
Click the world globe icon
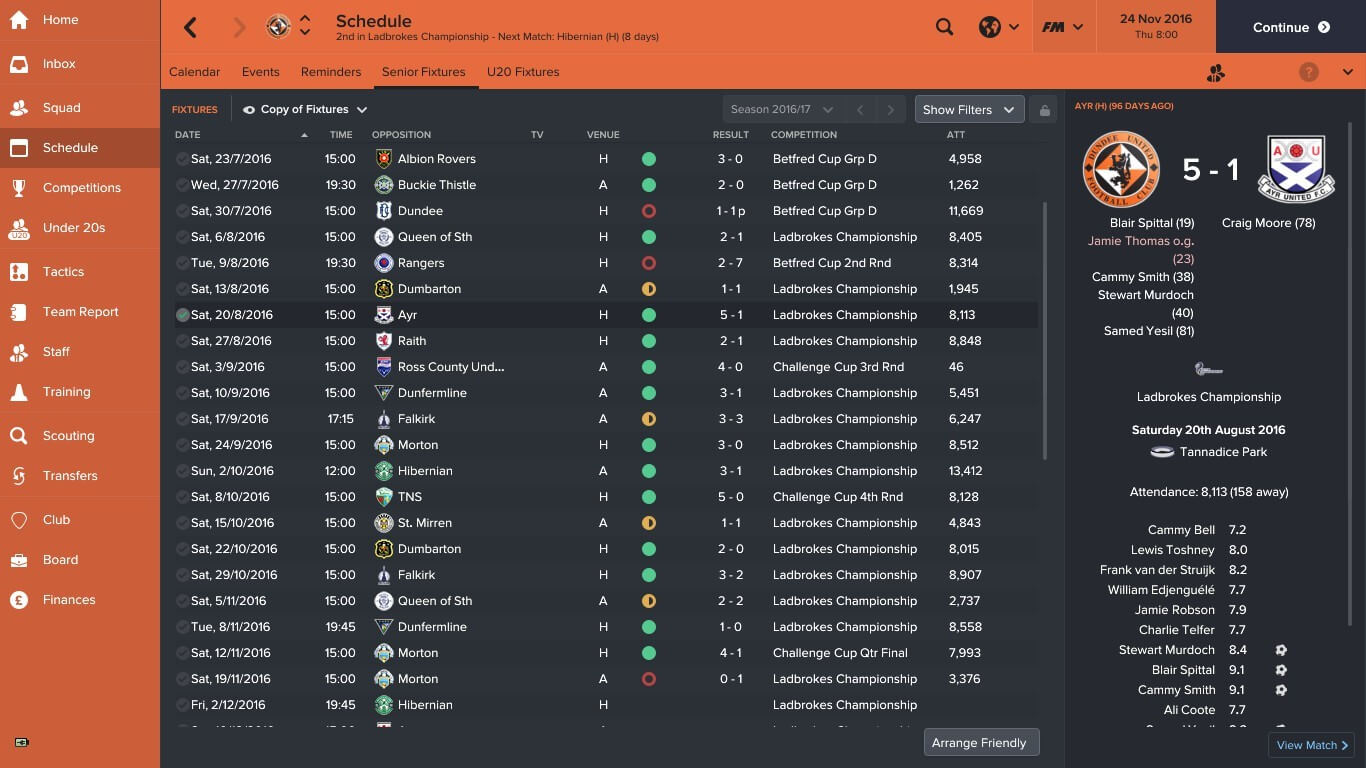coord(990,27)
